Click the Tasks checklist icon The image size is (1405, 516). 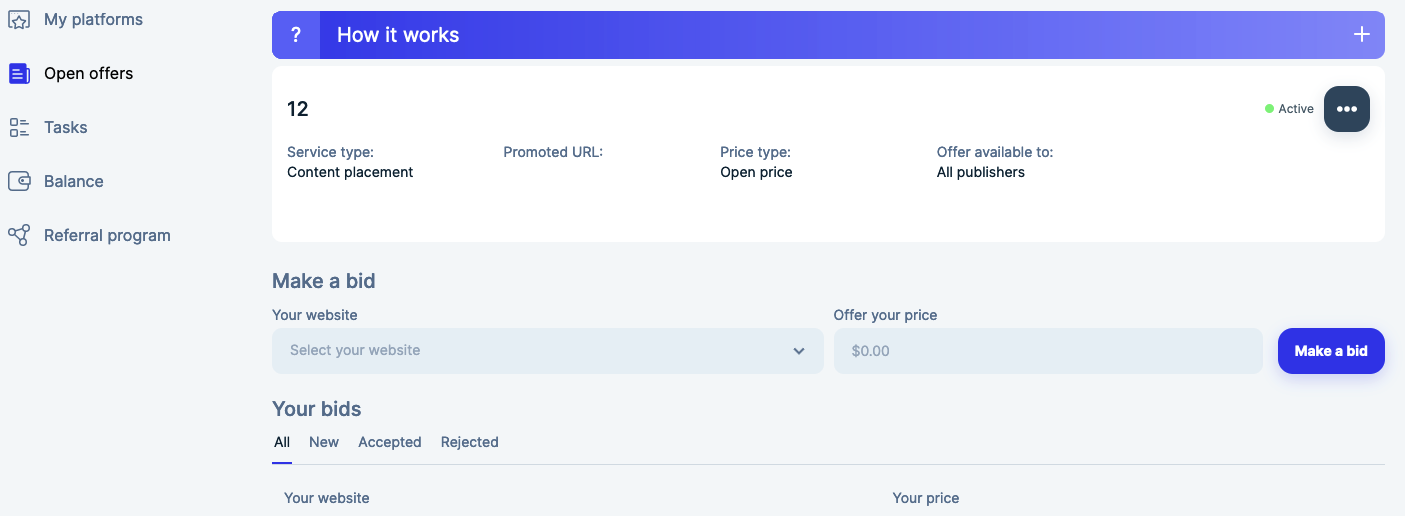(19, 127)
